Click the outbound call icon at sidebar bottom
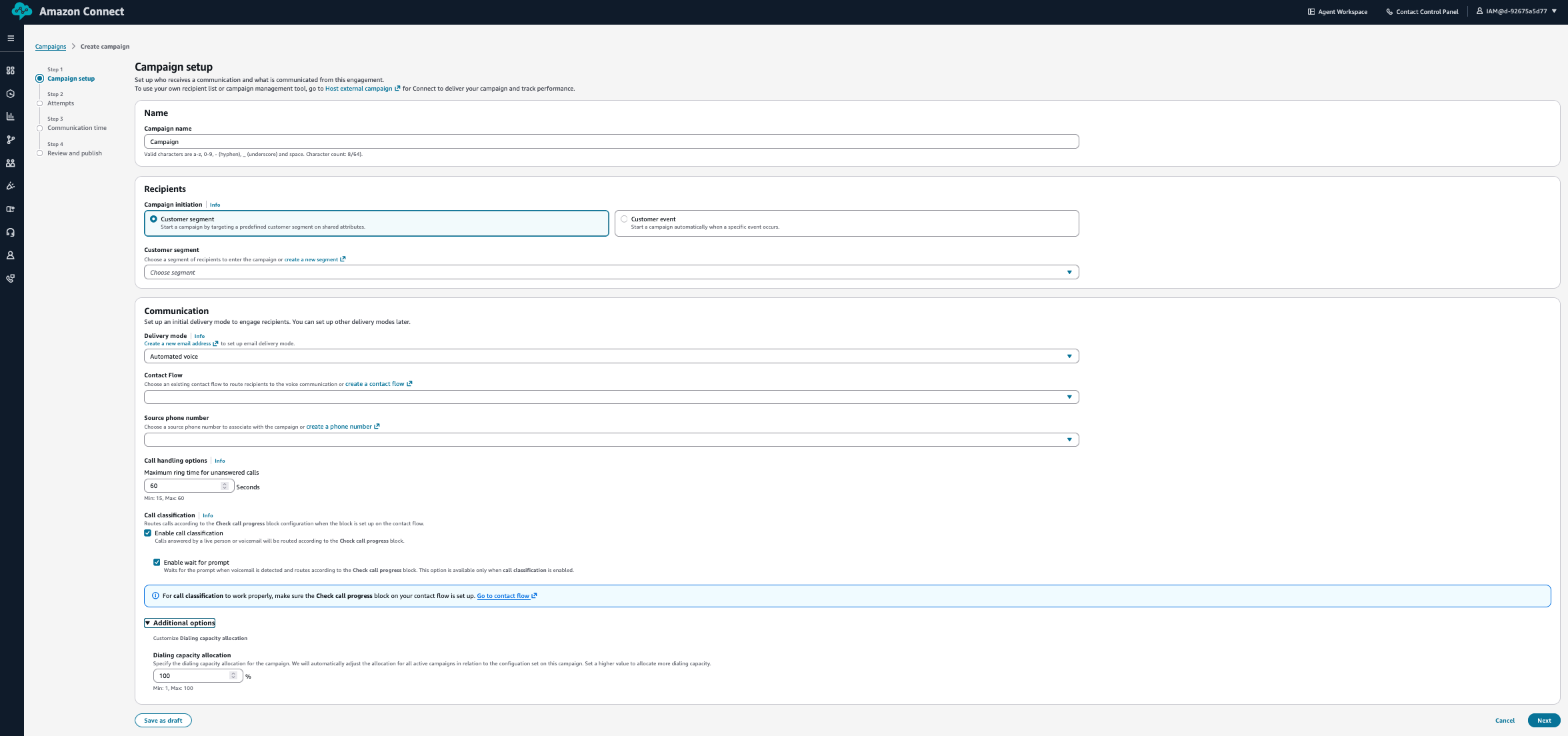 pyautogui.click(x=11, y=279)
